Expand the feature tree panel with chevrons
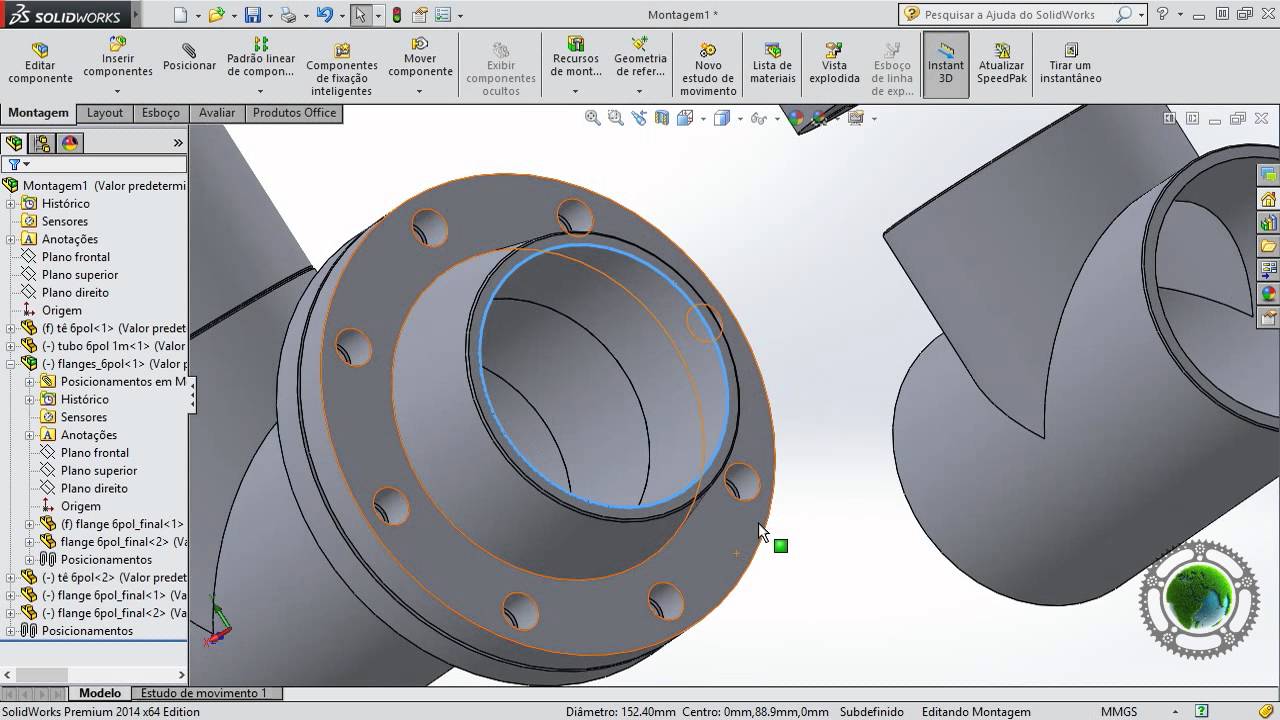This screenshot has height=720, width=1280. click(x=178, y=143)
